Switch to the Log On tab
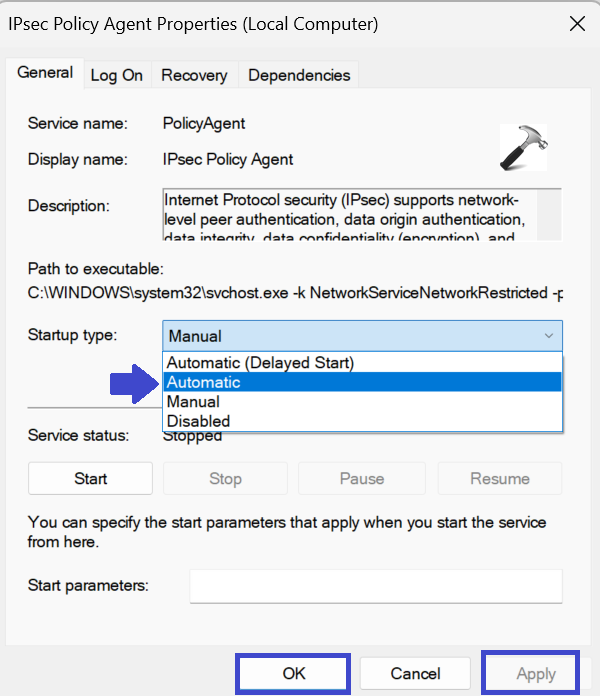The height and width of the screenshot is (696, 600). tap(117, 75)
